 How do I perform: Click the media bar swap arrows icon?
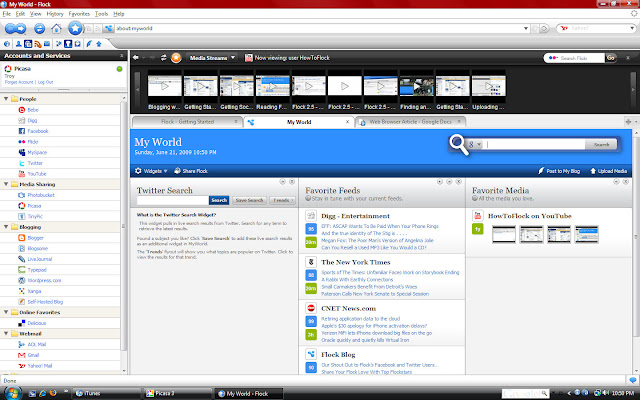[164, 58]
